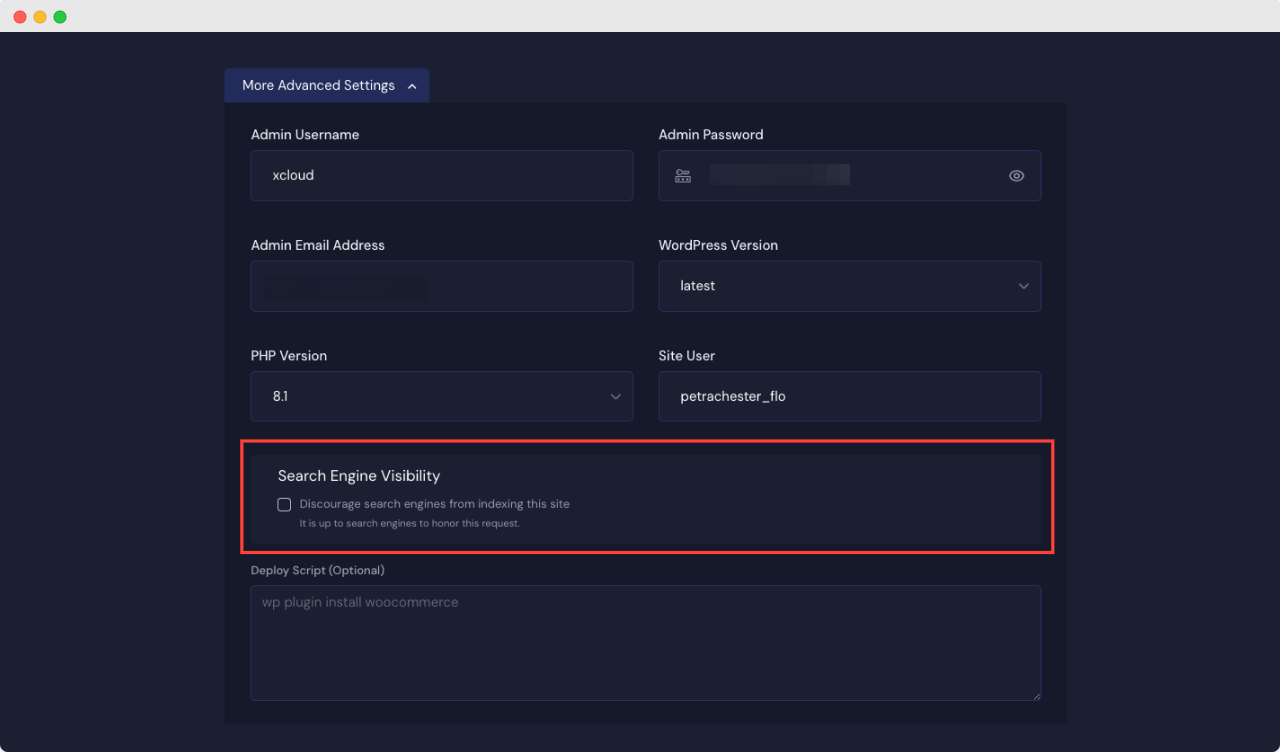Click the Deploy Script resize handle
1280x752 pixels.
pos(1035,694)
